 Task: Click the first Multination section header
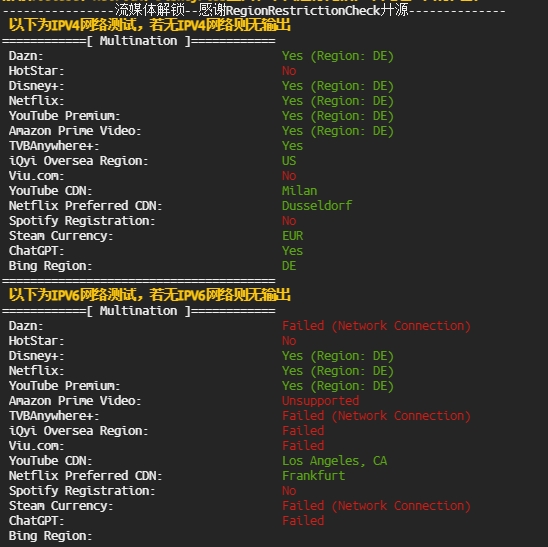click(139, 41)
